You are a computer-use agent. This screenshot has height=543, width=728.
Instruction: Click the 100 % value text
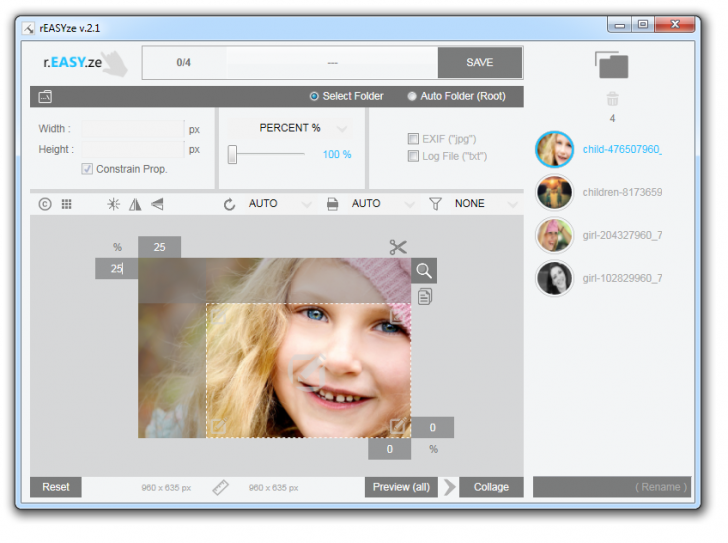[337, 155]
